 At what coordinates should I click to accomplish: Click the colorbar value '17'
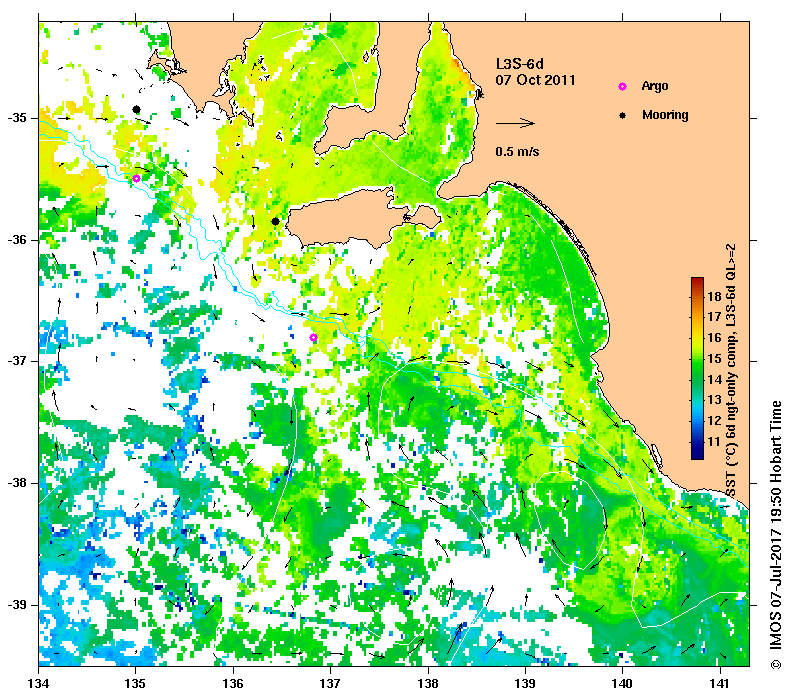[714, 317]
